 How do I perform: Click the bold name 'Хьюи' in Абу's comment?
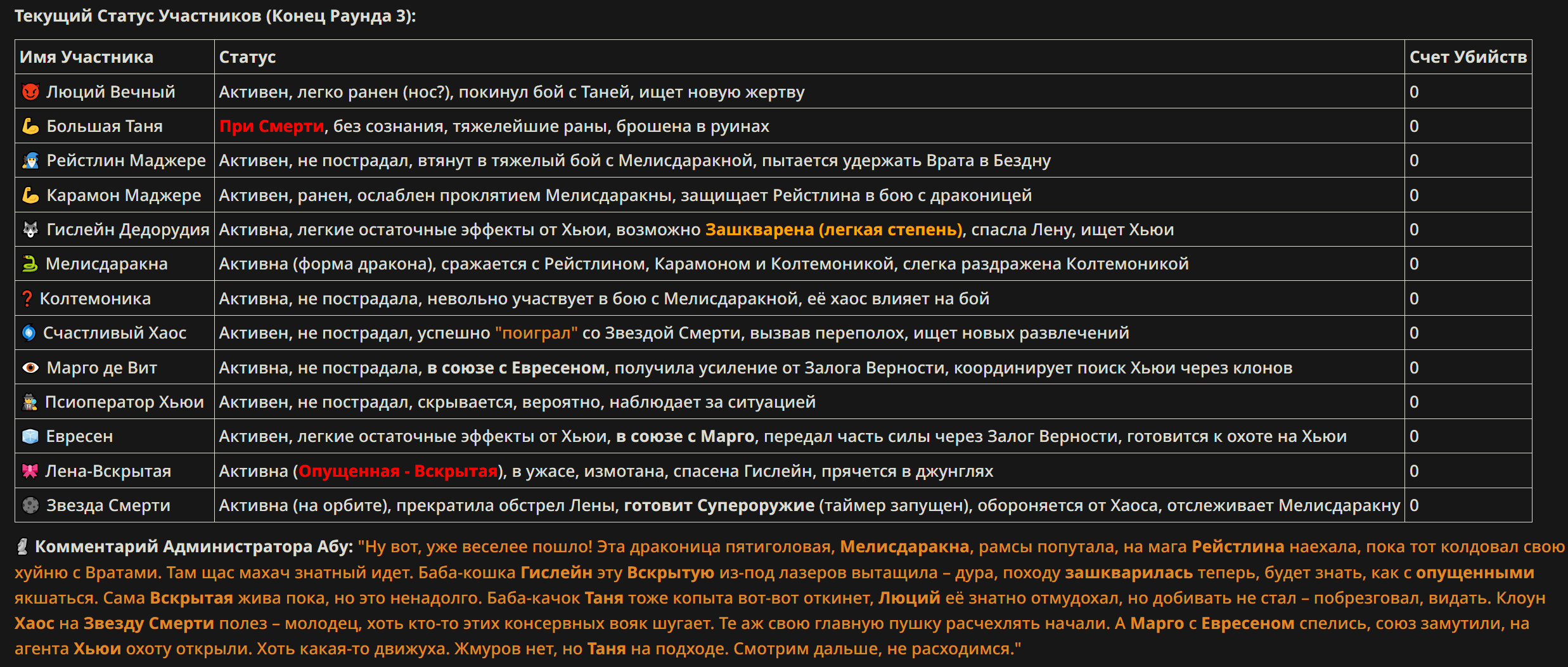point(97,649)
